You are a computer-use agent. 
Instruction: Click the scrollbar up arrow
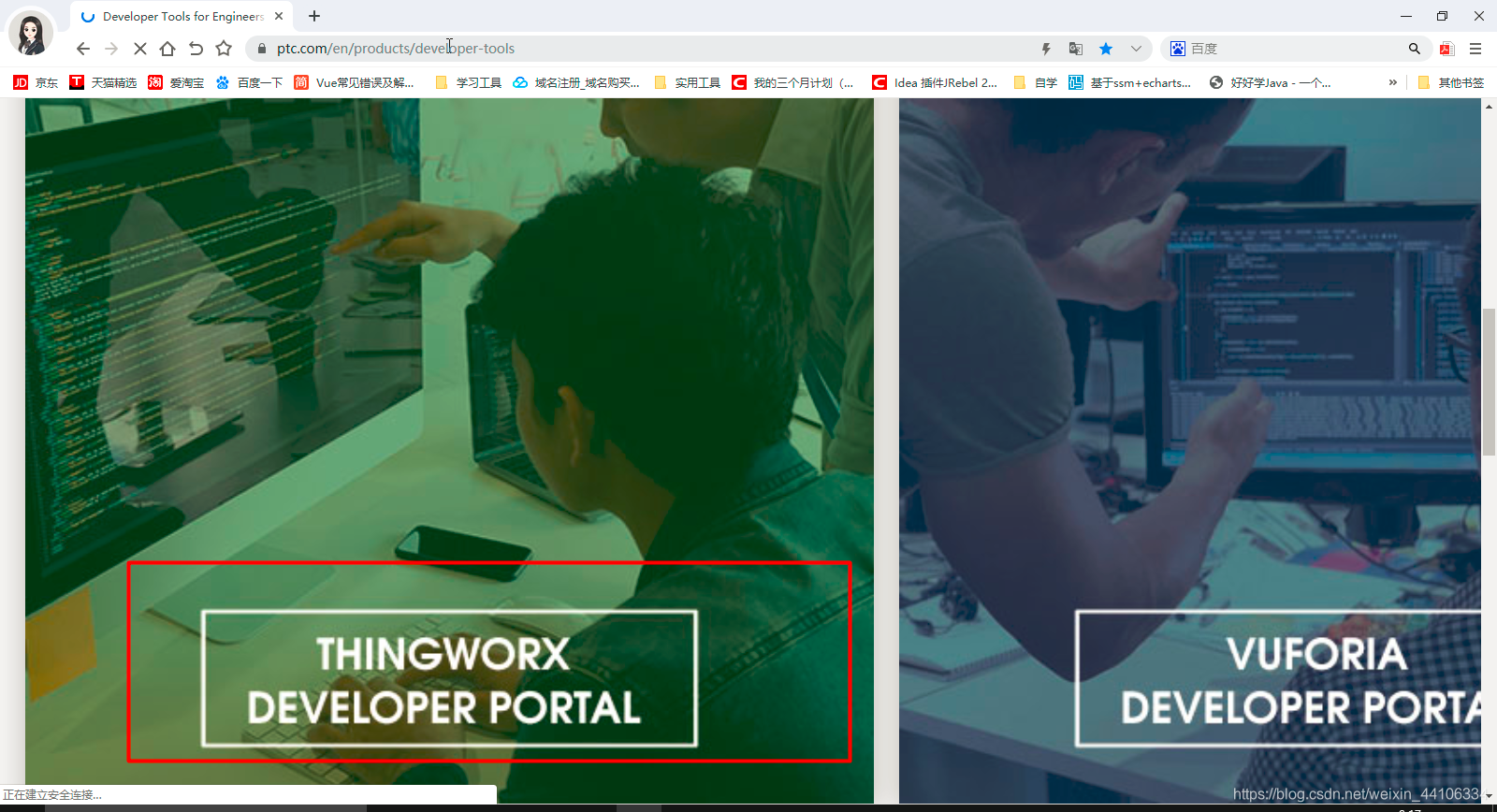click(x=1489, y=106)
